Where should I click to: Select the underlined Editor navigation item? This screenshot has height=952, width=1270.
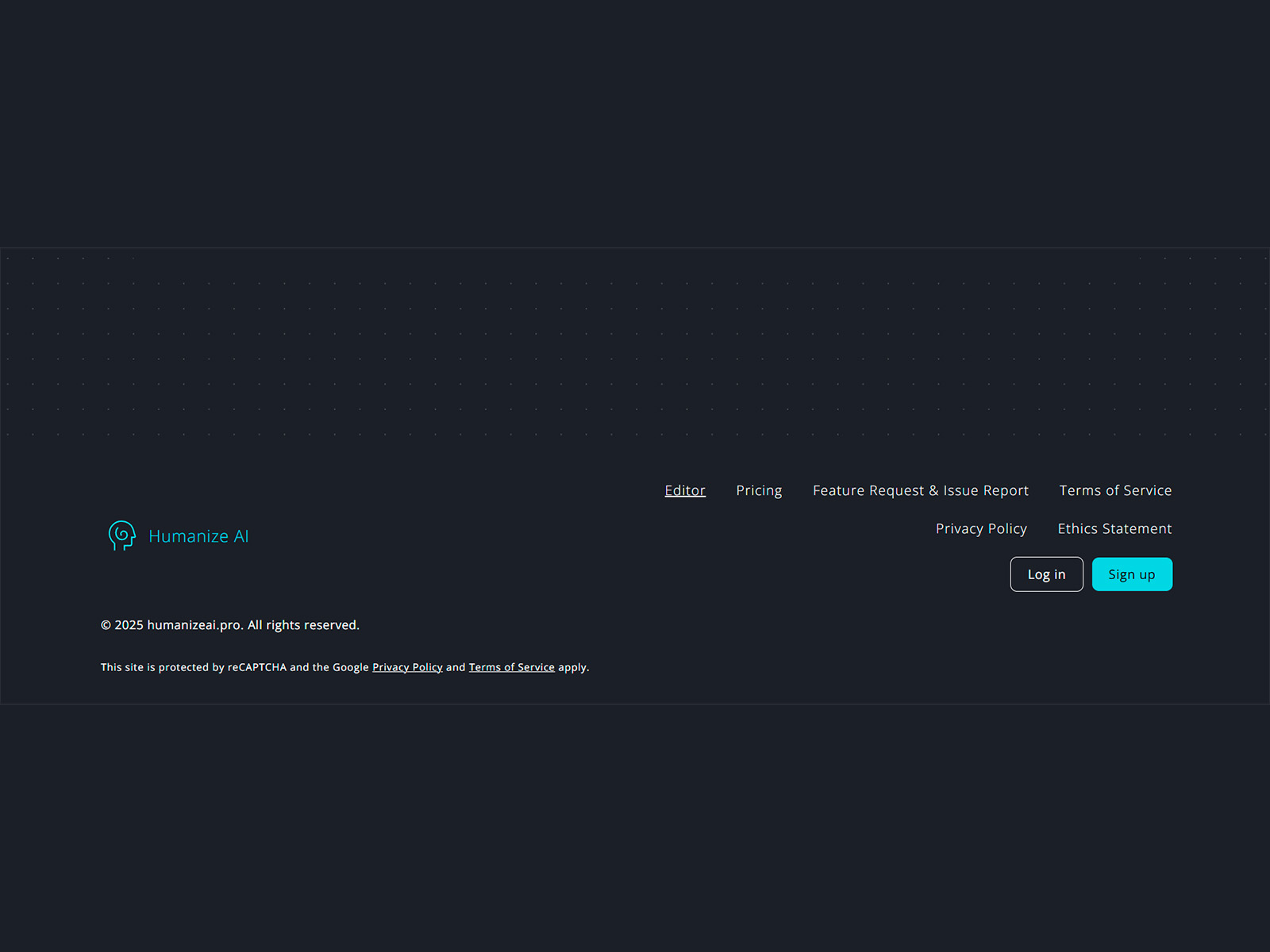point(684,489)
